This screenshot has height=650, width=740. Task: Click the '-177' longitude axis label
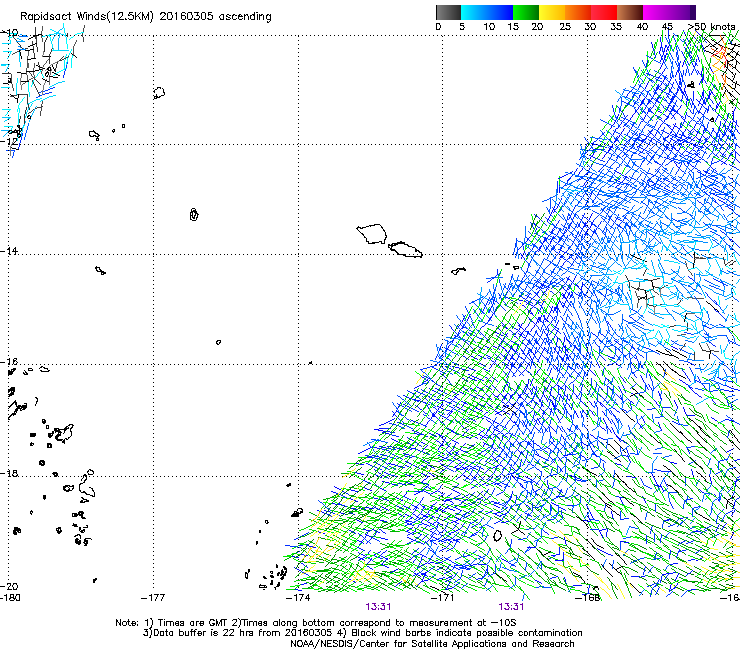tap(153, 598)
